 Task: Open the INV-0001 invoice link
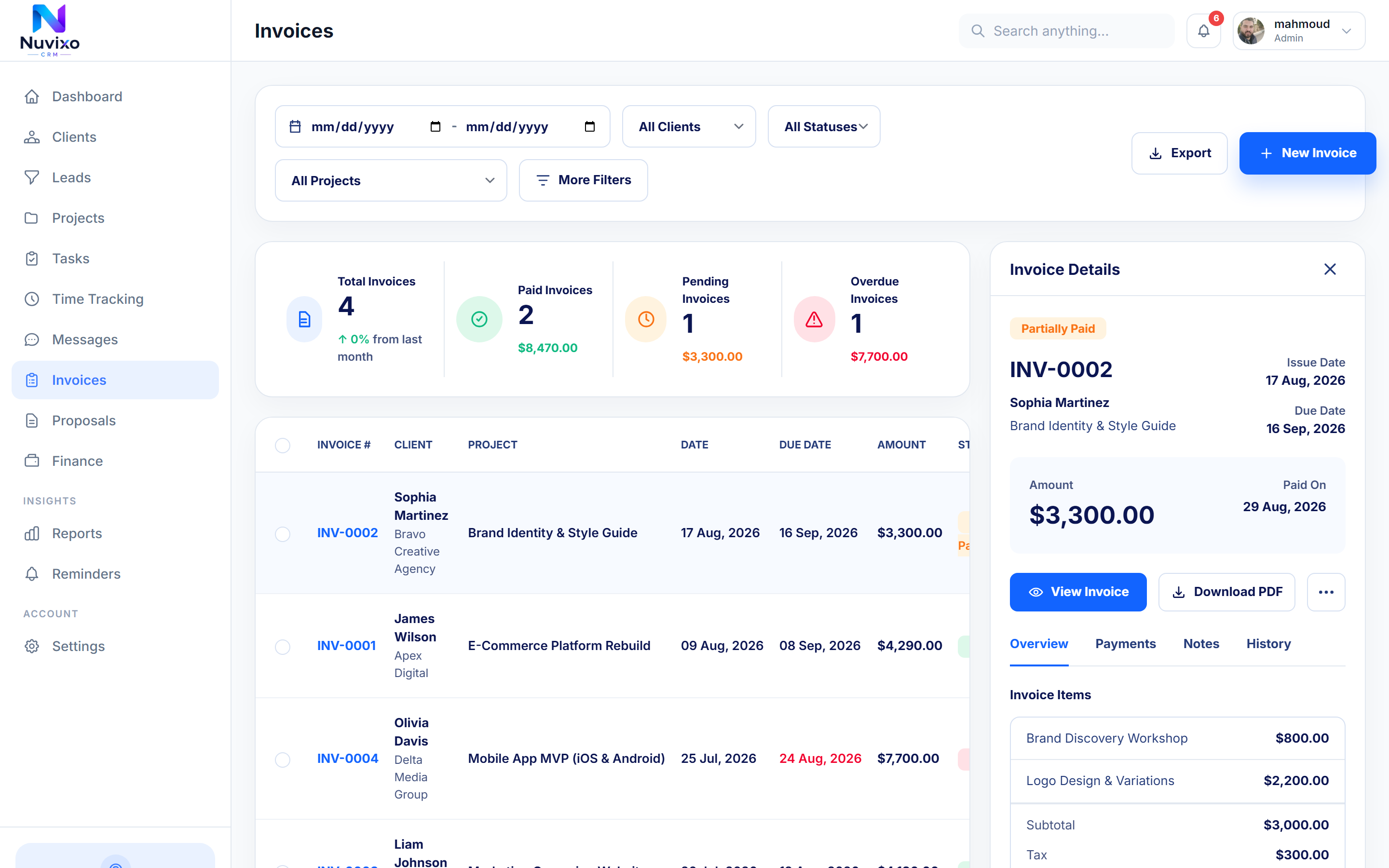coord(347,646)
